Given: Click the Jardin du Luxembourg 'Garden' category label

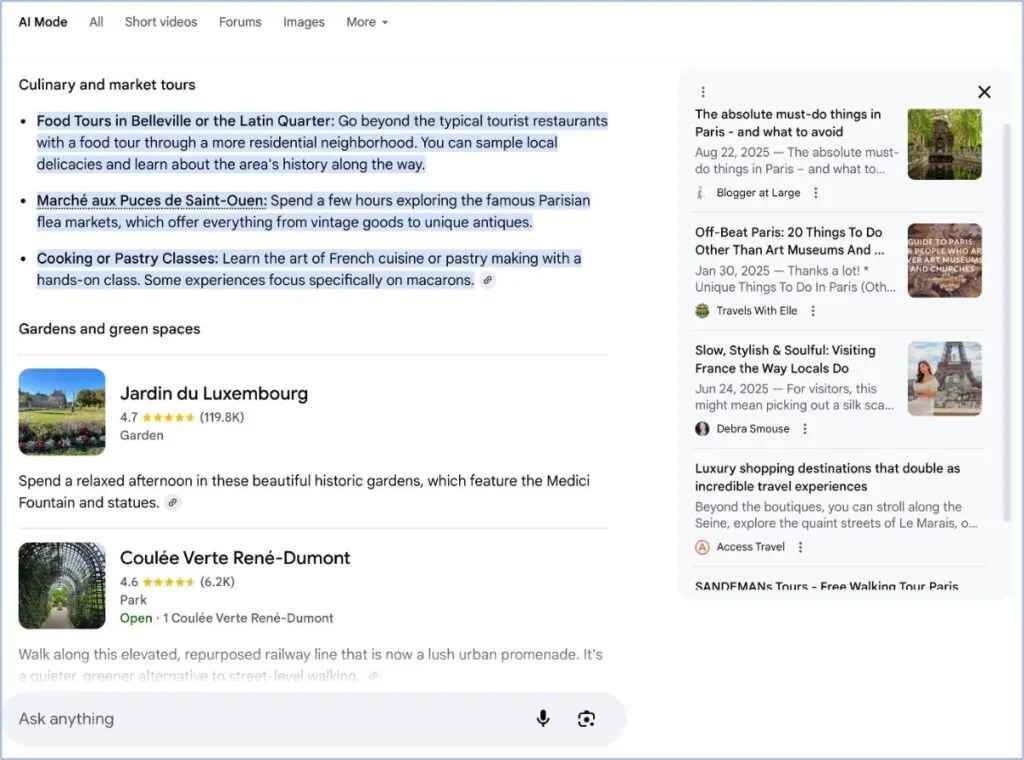Looking at the screenshot, I should (x=142, y=435).
